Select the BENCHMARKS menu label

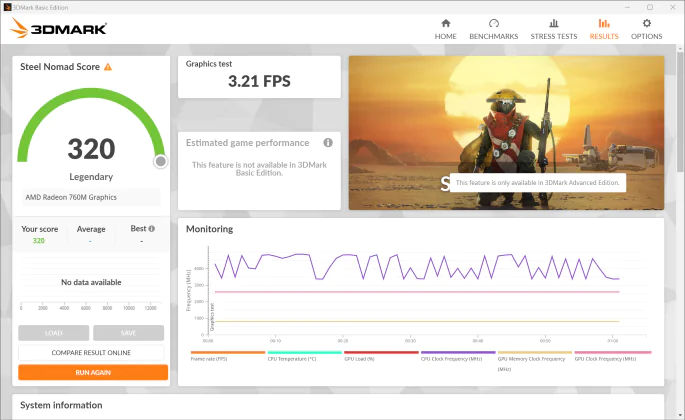click(x=494, y=36)
